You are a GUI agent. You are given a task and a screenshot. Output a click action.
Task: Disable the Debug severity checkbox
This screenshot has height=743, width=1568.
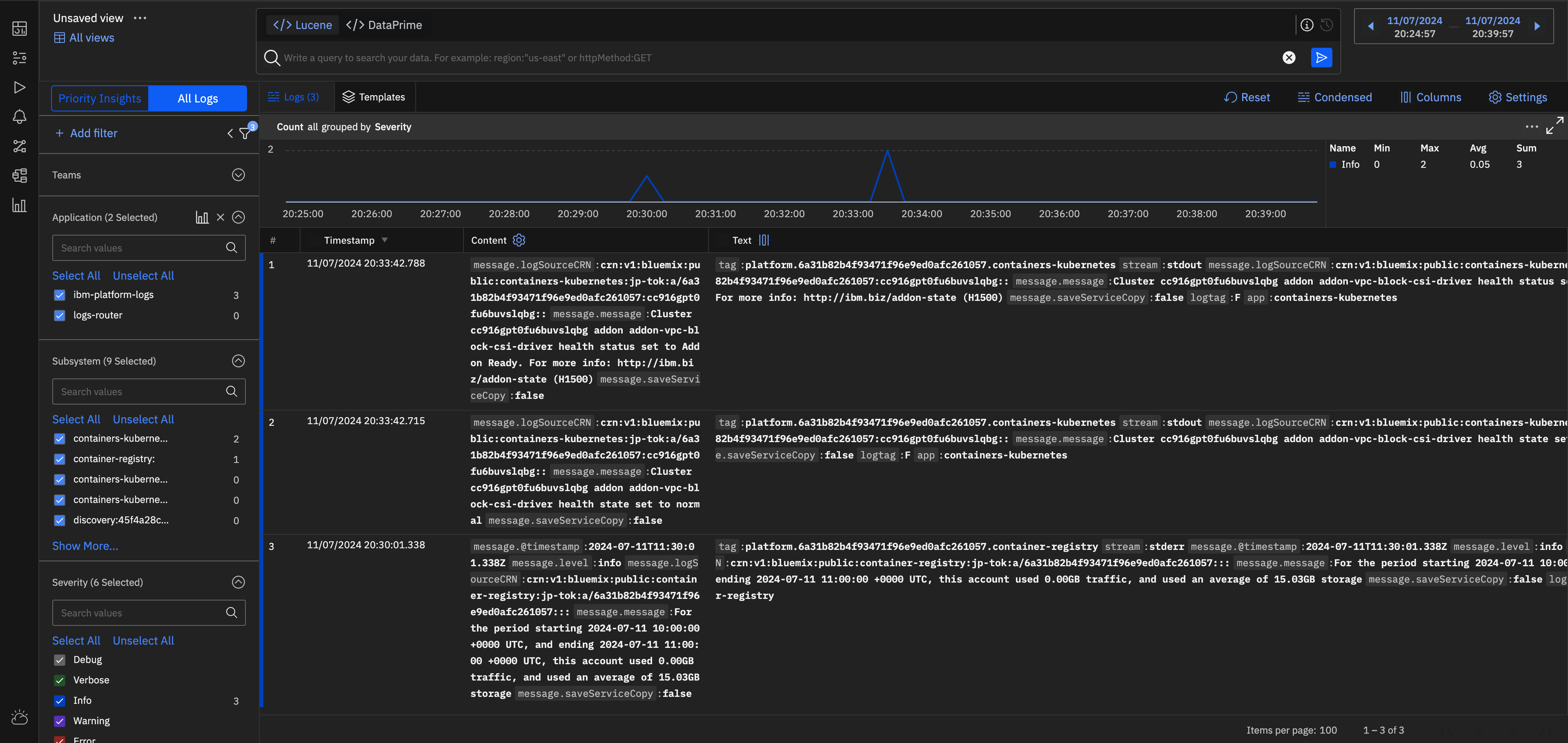[59, 660]
